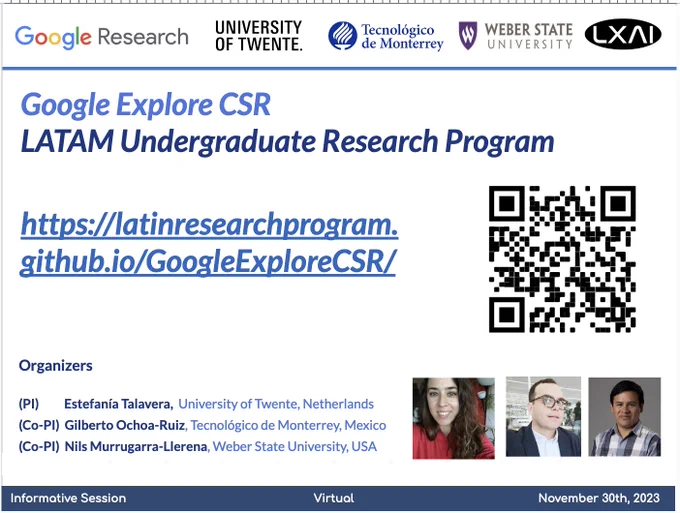This screenshot has height=513, width=680.
Task: Click 'Informative Session' in the footer
Action: (x=68, y=498)
